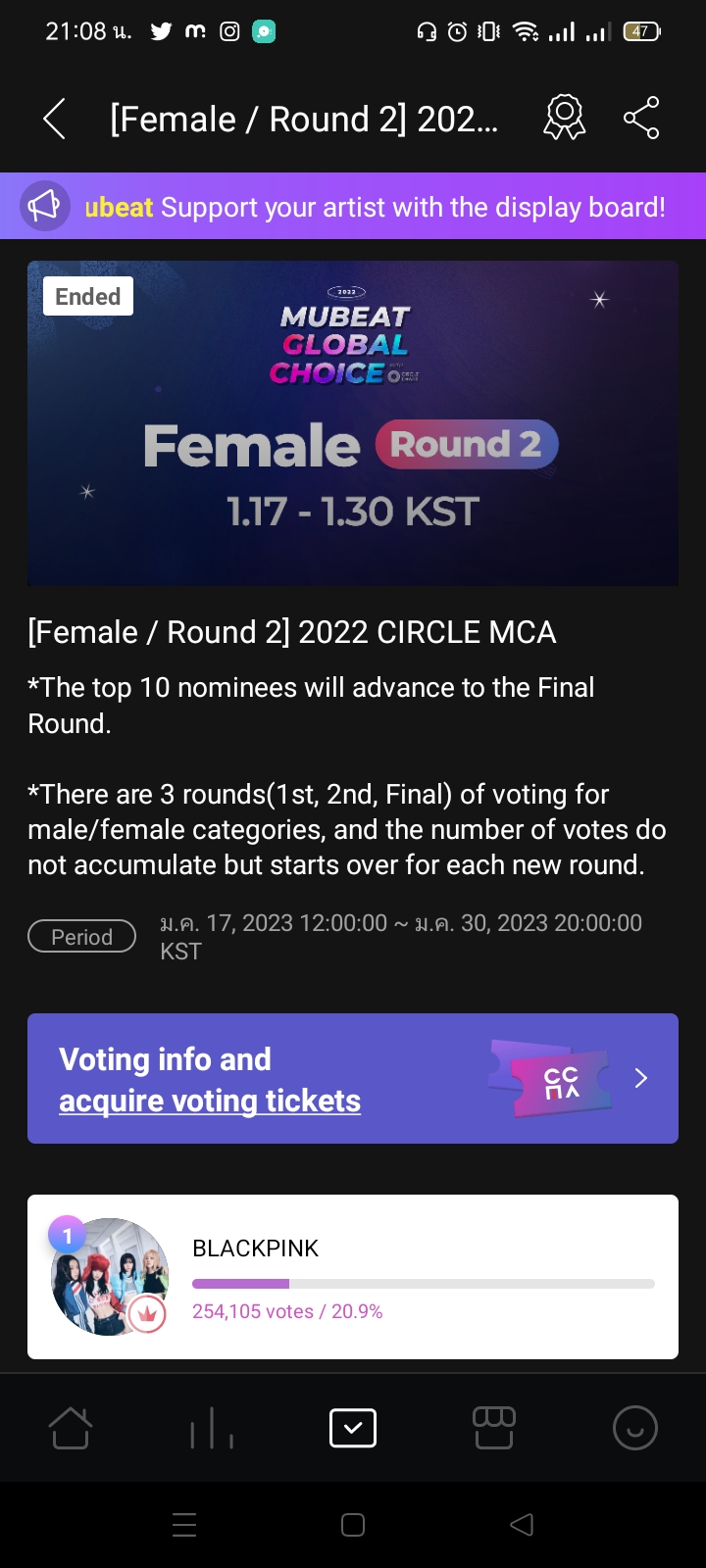Open the store shop icon tab
Viewport: 706px width, 1568px height.
[494, 1428]
